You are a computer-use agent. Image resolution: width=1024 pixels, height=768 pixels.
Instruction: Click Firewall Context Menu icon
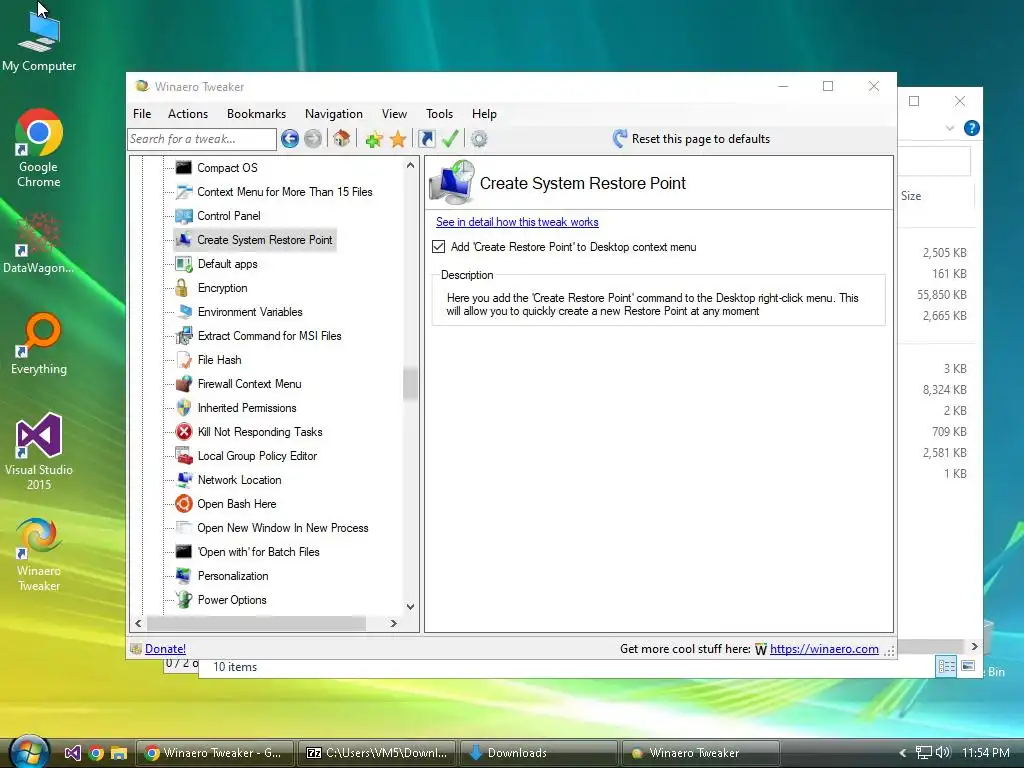[184, 384]
